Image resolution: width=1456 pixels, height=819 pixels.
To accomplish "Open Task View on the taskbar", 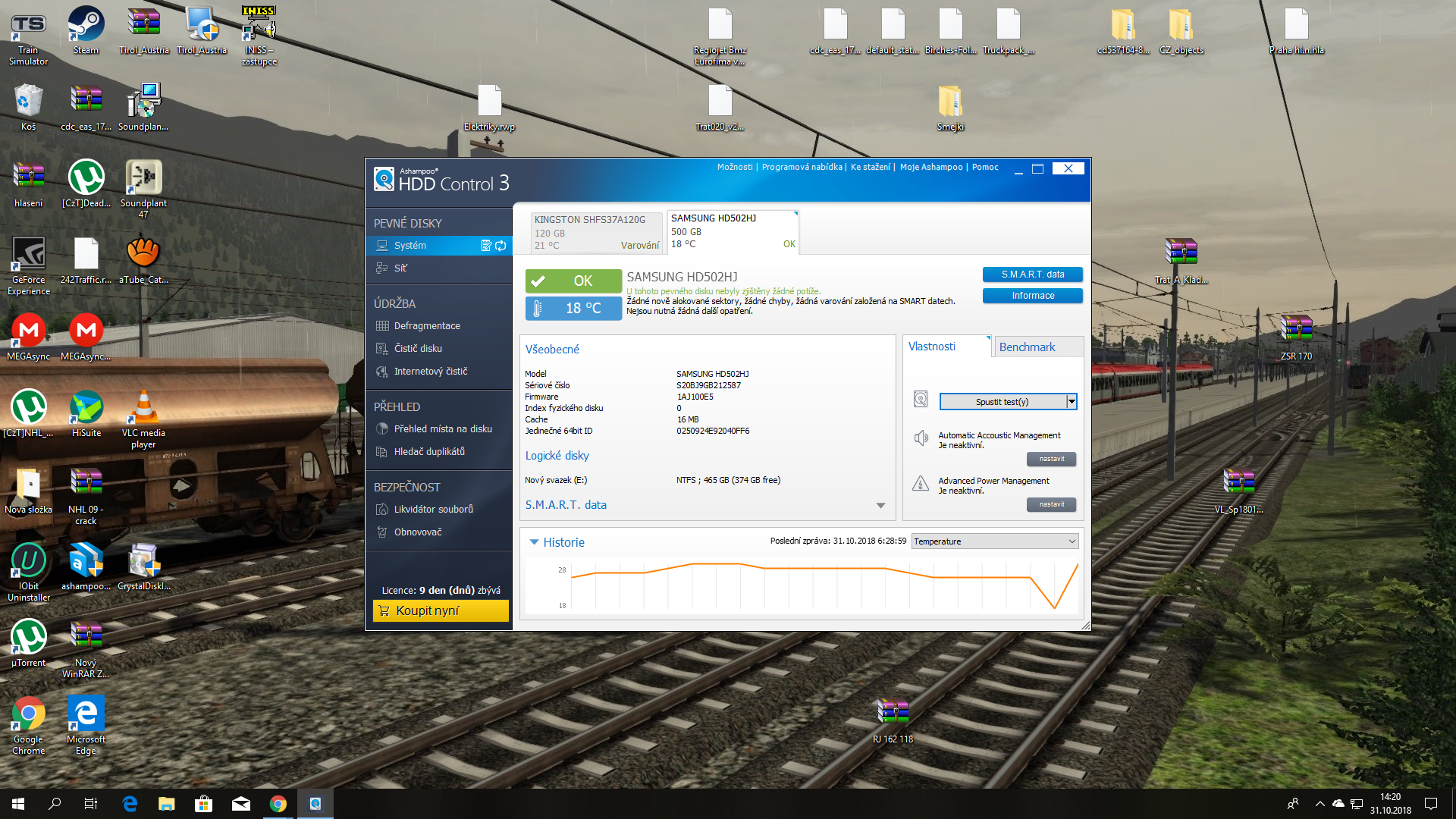I will [91, 804].
